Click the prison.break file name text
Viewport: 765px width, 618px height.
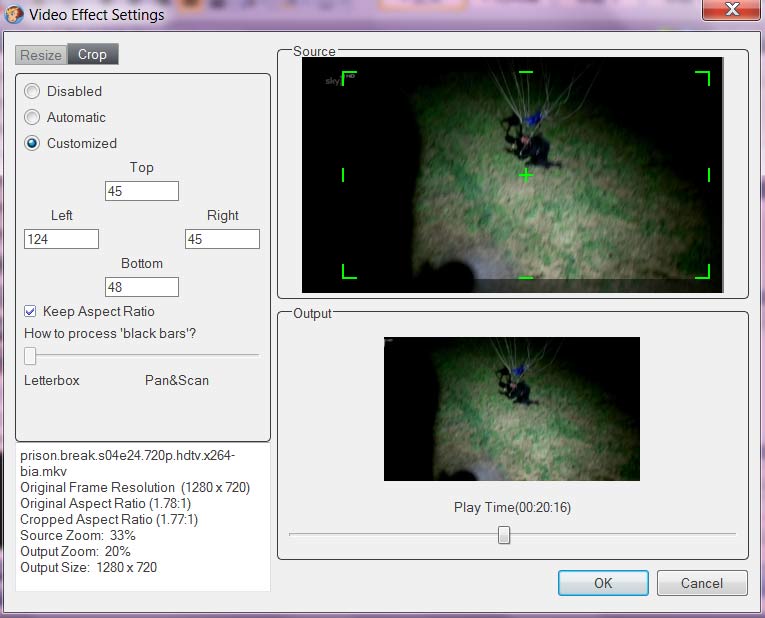(128, 463)
